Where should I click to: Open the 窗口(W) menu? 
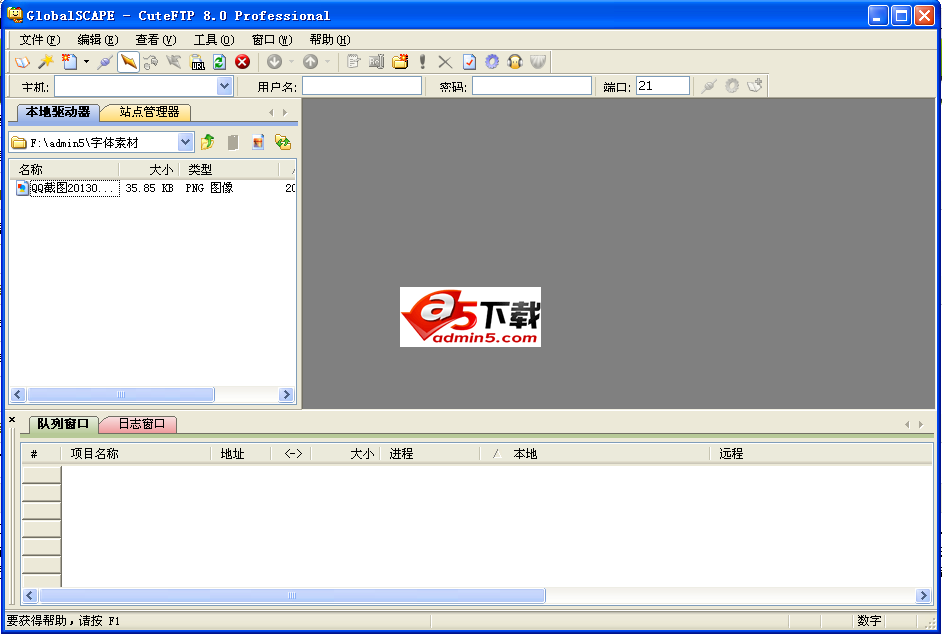[x=272, y=40]
